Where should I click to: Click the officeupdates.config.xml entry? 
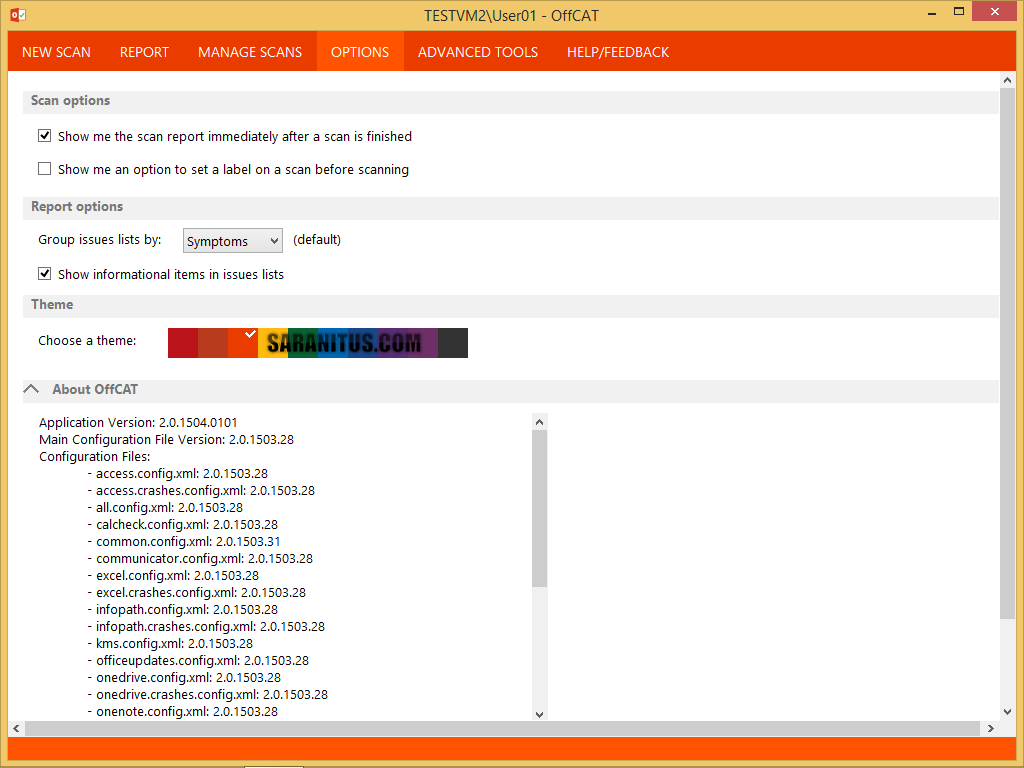click(199, 660)
